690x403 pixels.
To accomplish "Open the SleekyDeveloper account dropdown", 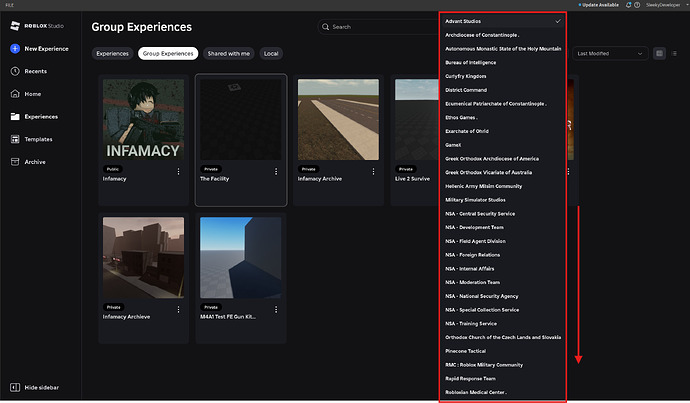I will [666, 5].
